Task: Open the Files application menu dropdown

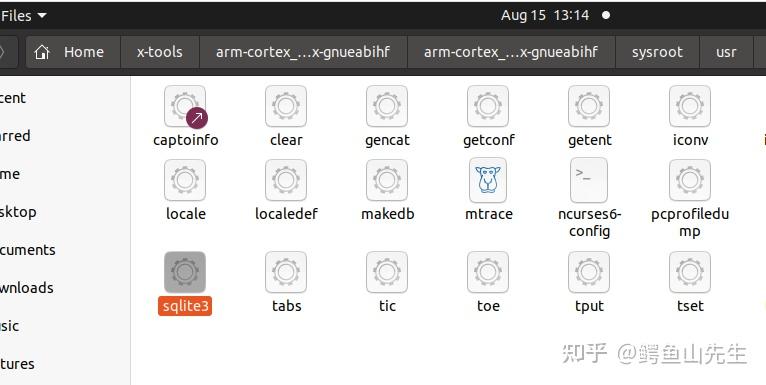Action: click(x=23, y=16)
